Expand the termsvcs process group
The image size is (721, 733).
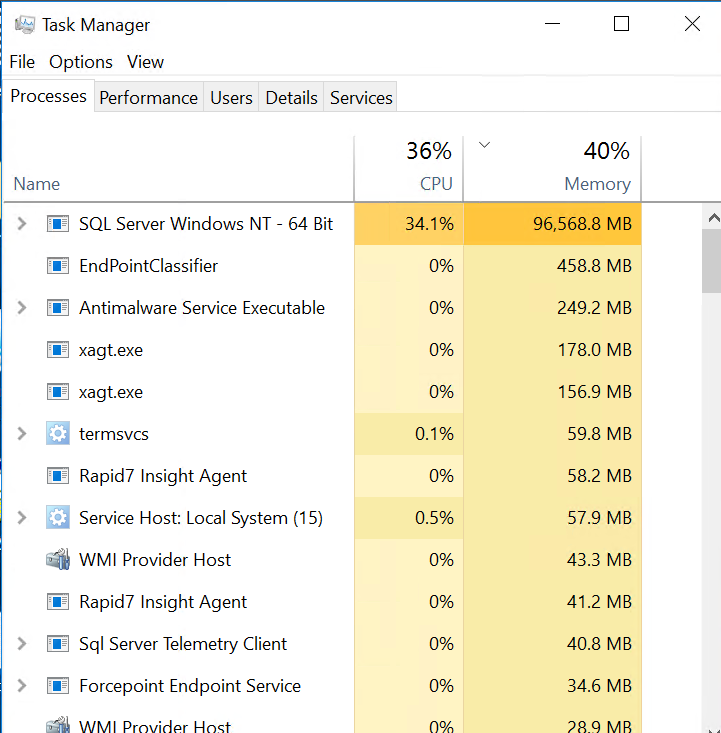click(x=22, y=433)
